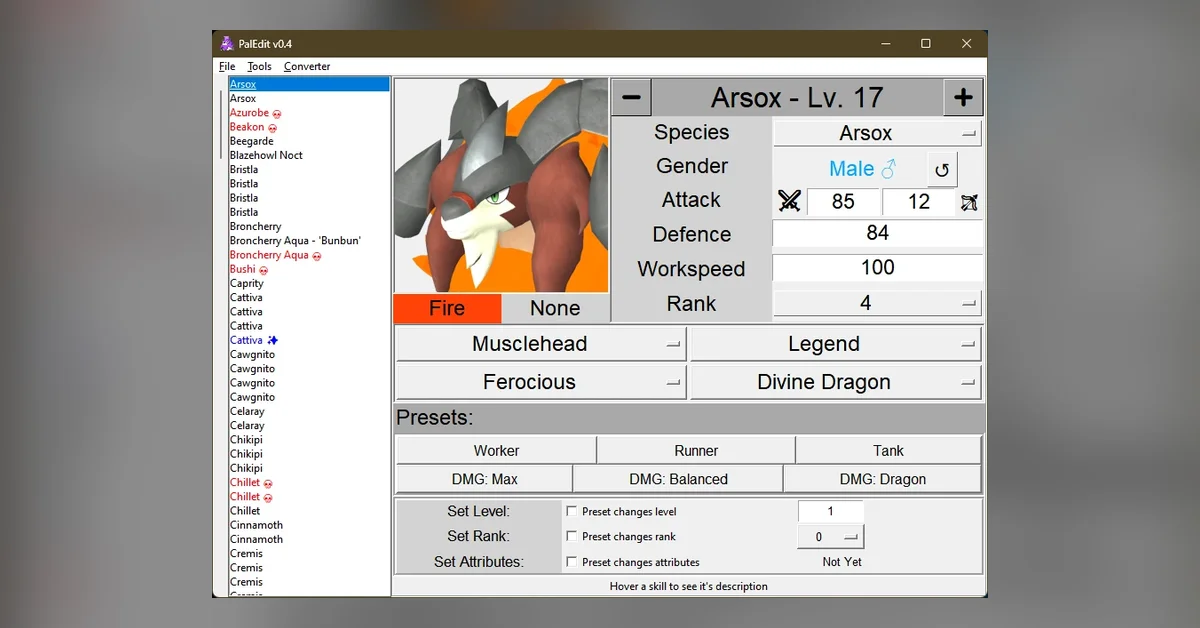Apply the DMG: Balanced preset
Screen dimensions: 1200x628
pyautogui.click(x=678, y=479)
